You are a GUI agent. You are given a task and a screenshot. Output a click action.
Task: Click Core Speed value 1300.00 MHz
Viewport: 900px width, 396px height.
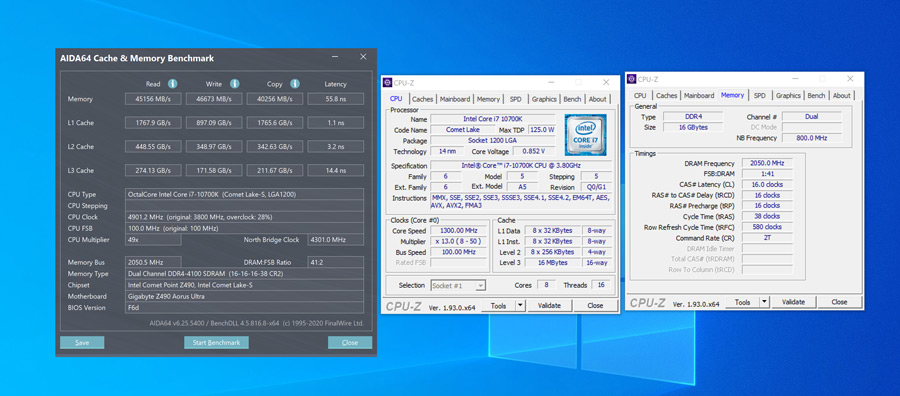pyautogui.click(x=459, y=230)
